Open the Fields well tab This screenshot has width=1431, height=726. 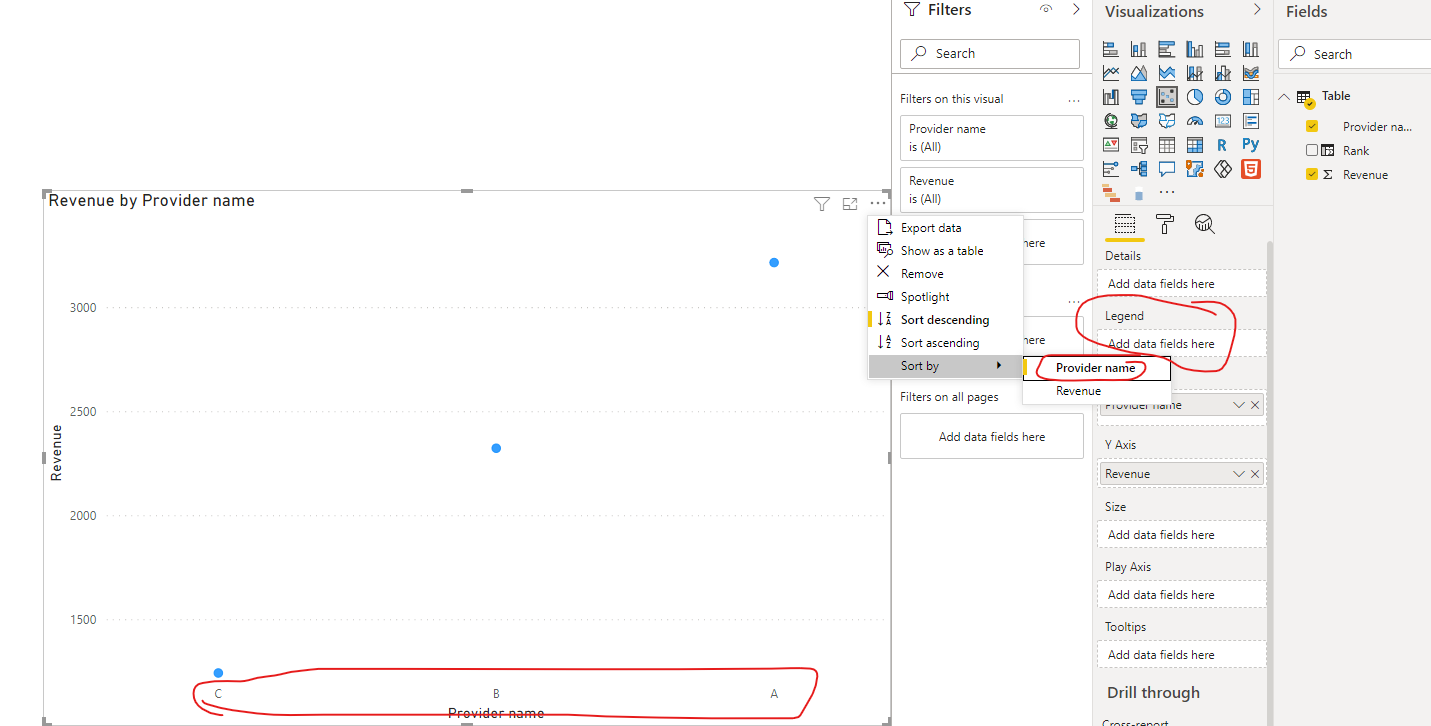pyautogui.click(x=1125, y=224)
